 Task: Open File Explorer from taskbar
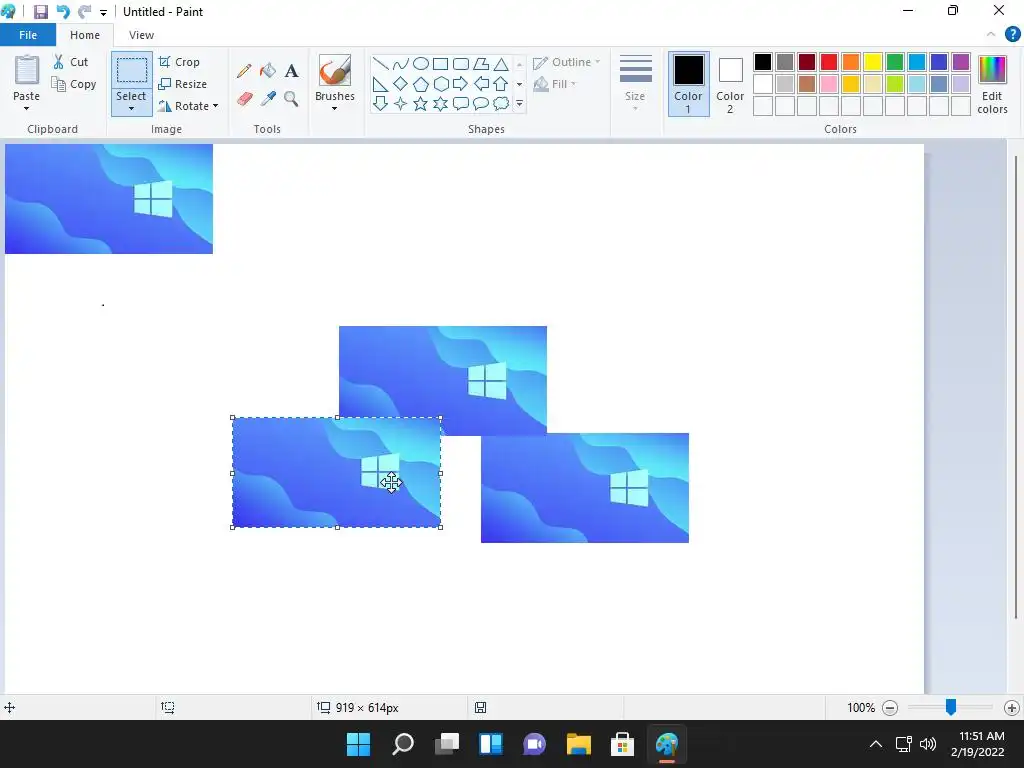tap(579, 744)
